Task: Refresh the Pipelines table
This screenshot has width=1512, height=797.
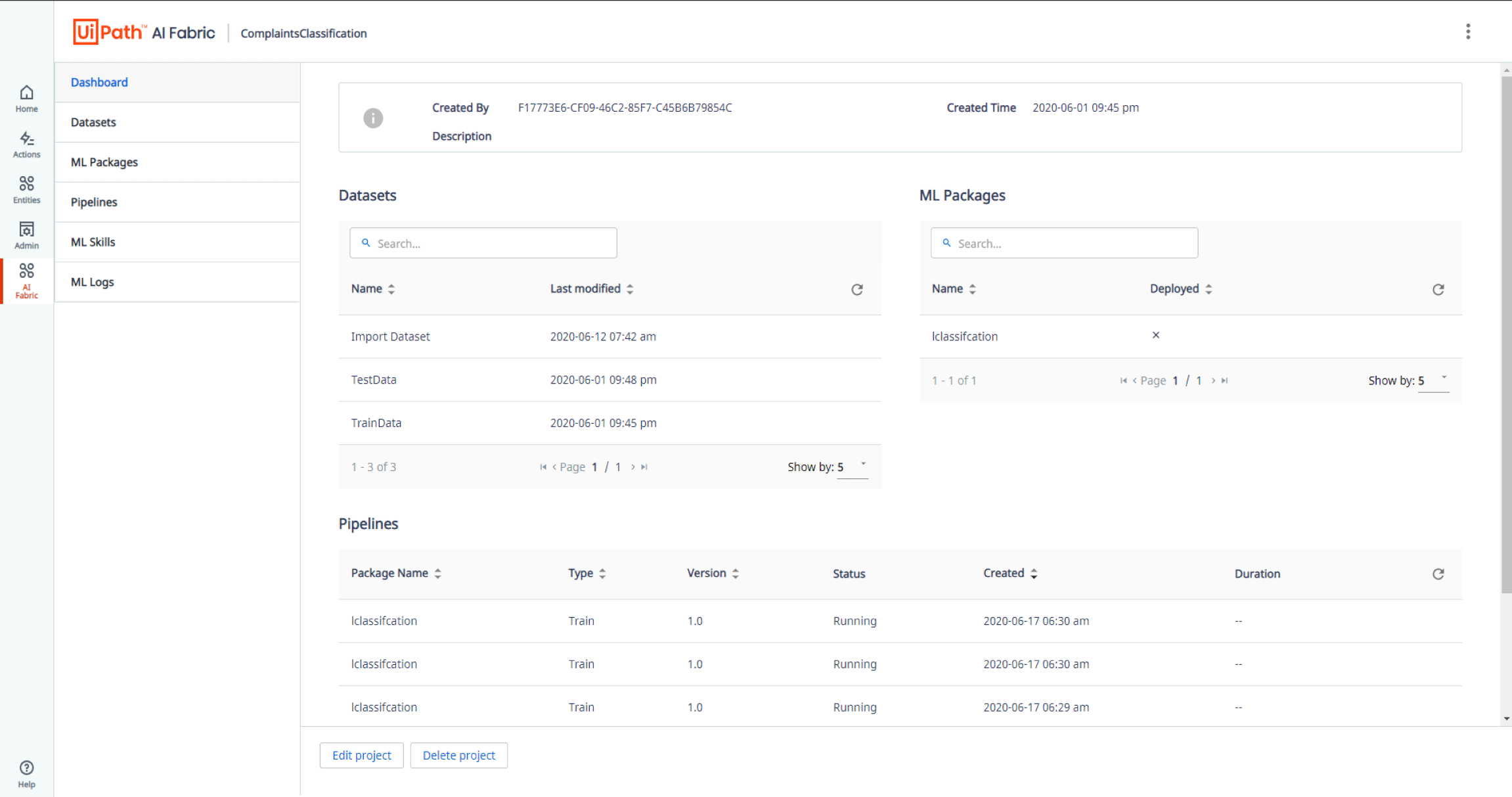Action: (x=1438, y=574)
